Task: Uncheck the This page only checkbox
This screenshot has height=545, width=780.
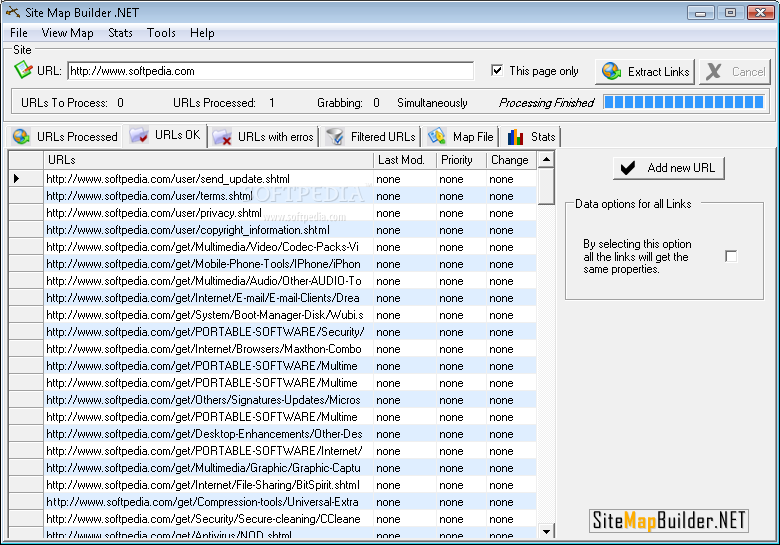Action: click(x=496, y=71)
